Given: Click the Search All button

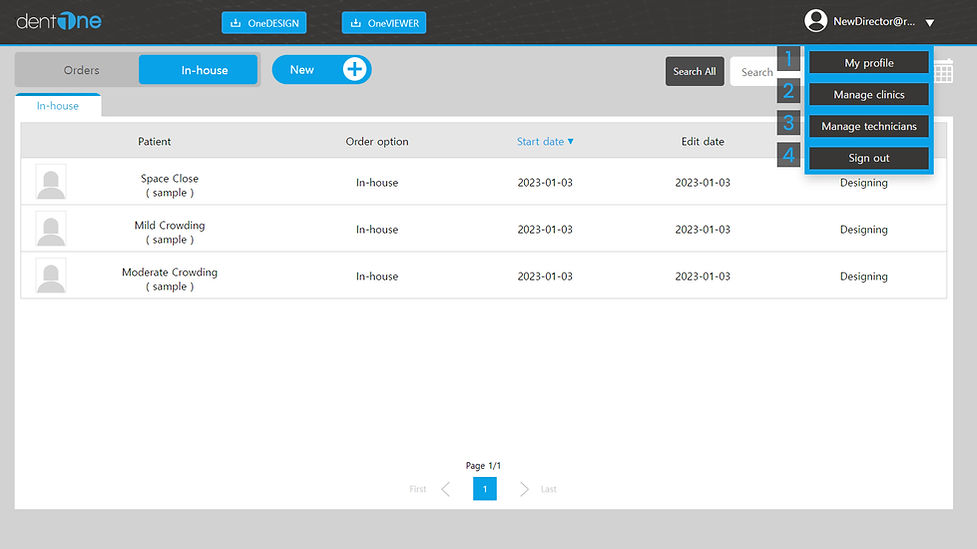Looking at the screenshot, I should pos(694,71).
